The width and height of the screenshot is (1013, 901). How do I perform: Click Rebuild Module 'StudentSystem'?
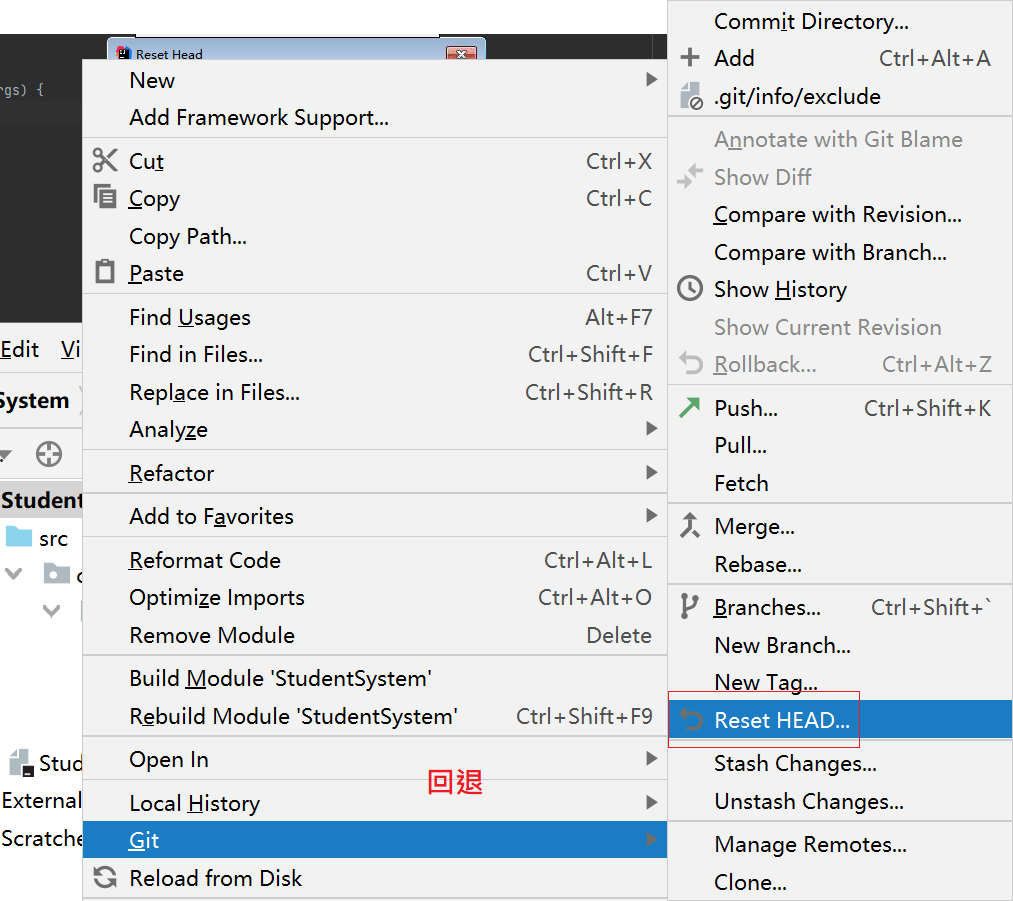(x=293, y=716)
